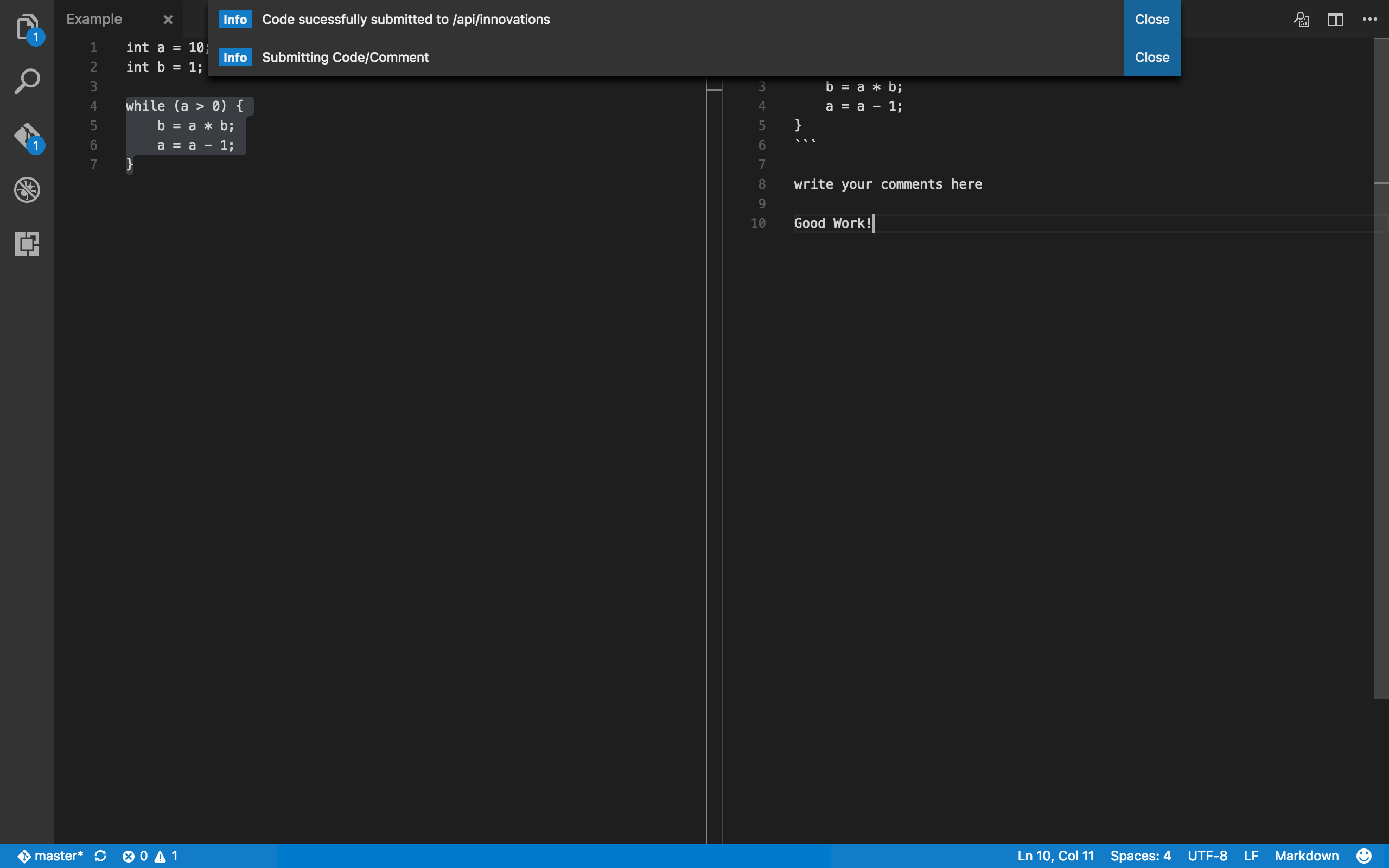
Task: Open the Search panel icon
Action: point(27,81)
